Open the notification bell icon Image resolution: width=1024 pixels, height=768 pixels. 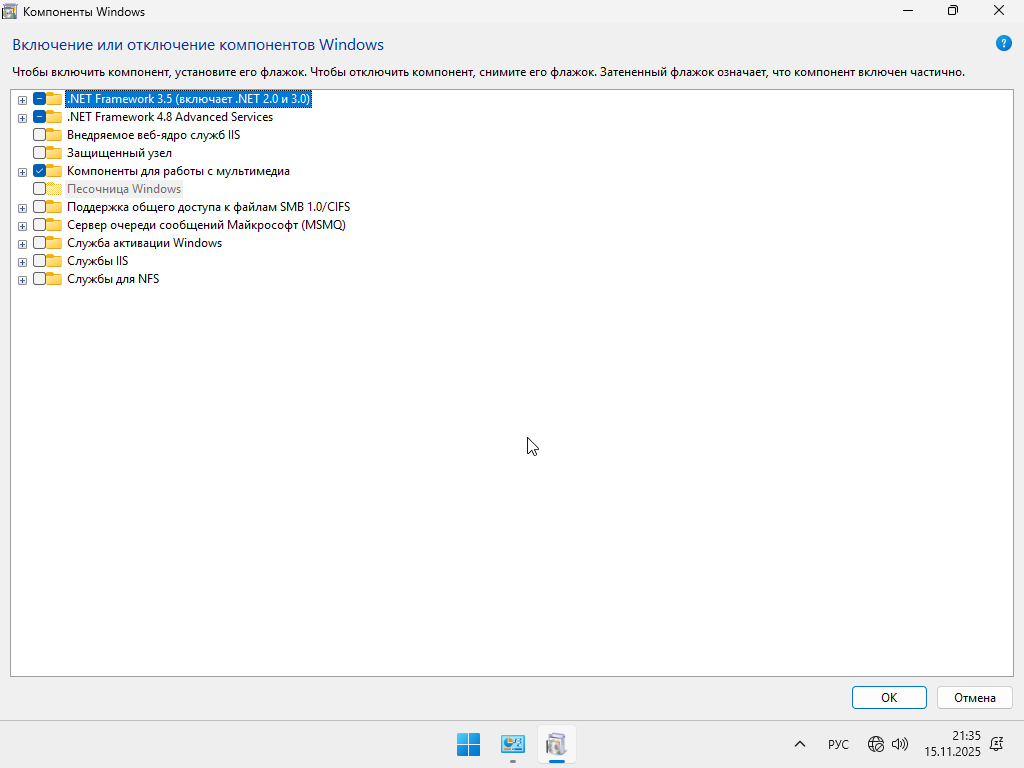coord(996,744)
